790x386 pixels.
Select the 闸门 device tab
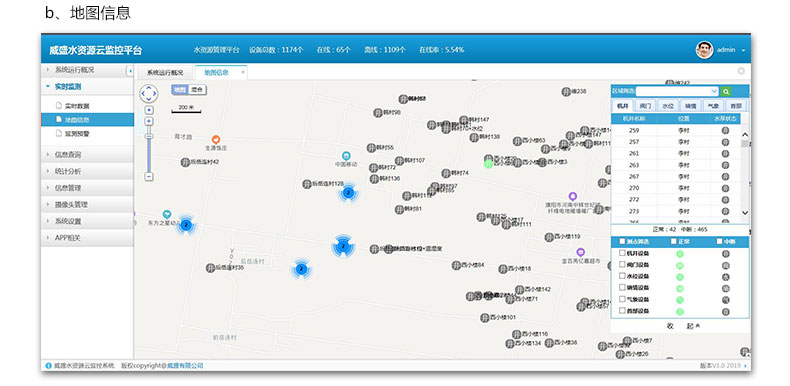point(645,106)
